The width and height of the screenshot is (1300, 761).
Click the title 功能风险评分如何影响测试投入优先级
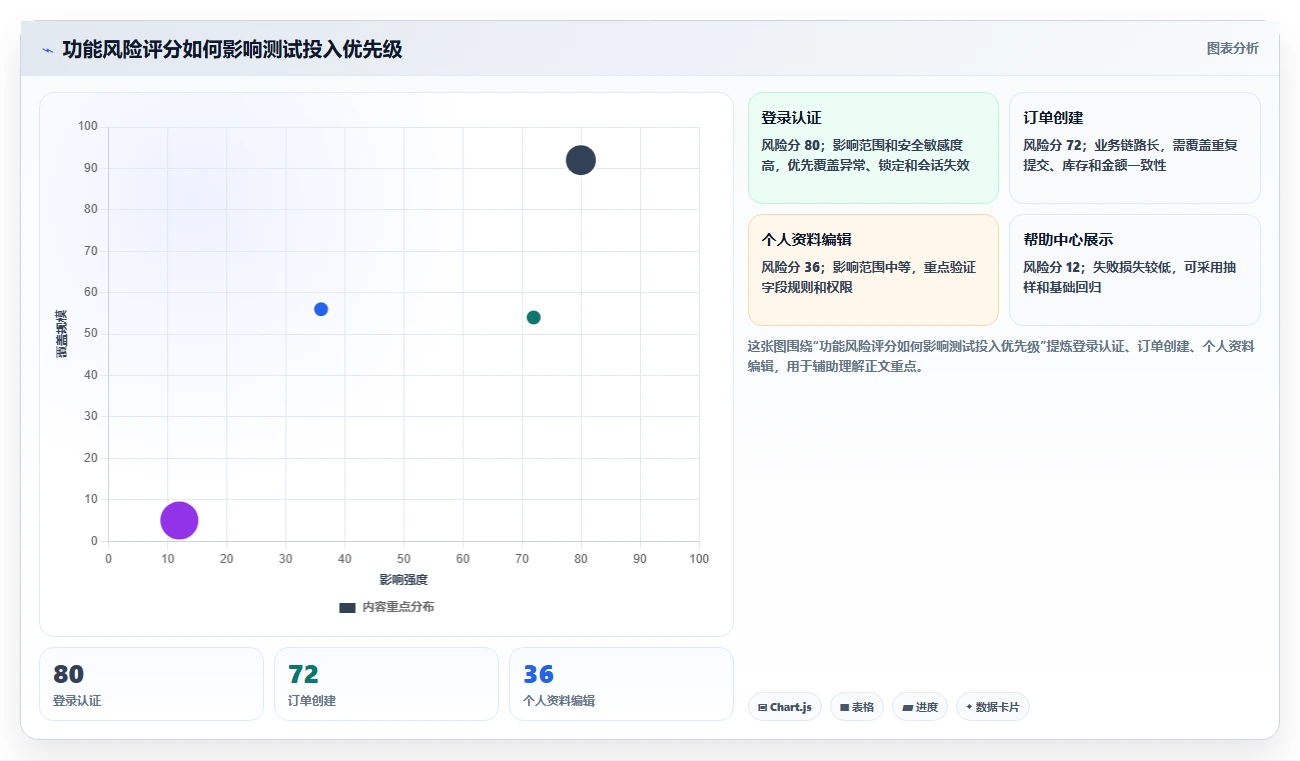click(232, 49)
